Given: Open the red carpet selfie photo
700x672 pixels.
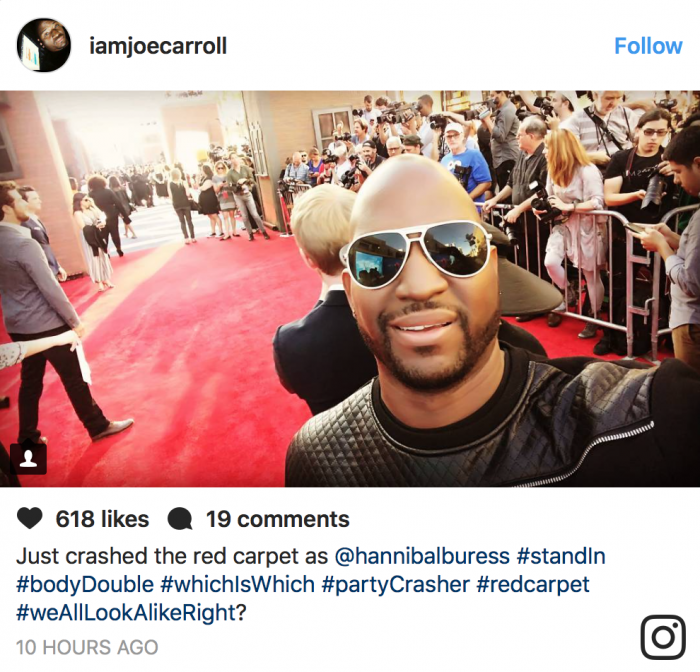Looking at the screenshot, I should pos(350,289).
